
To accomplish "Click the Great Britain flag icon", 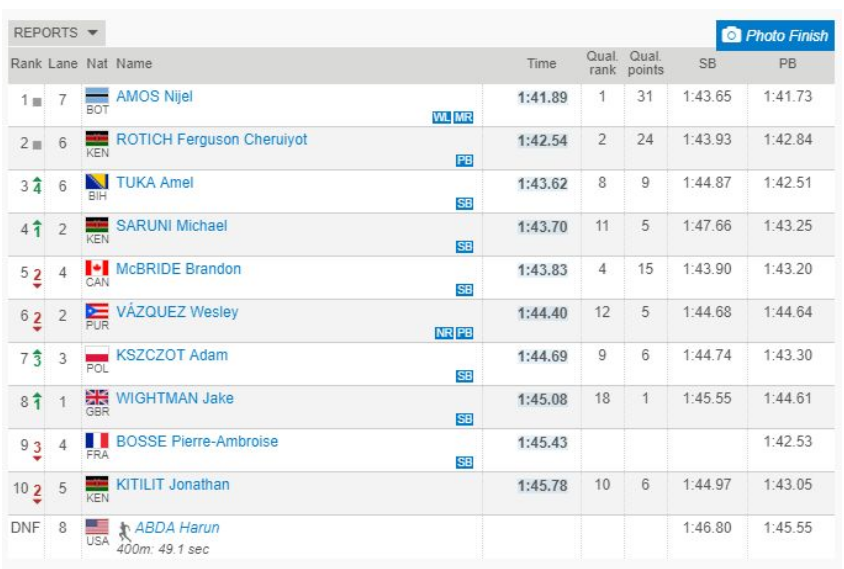I will pos(97,397).
